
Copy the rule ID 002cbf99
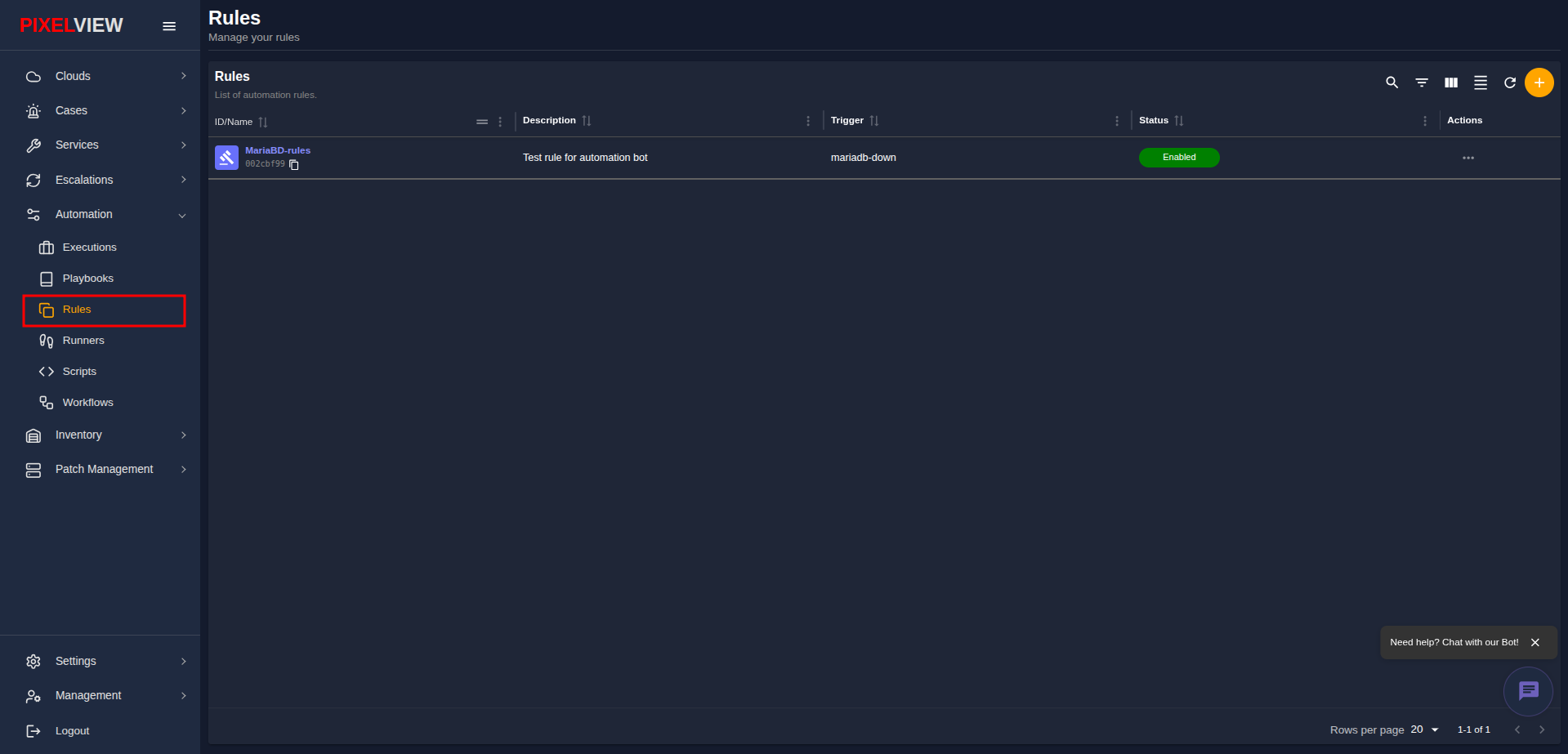click(x=294, y=165)
